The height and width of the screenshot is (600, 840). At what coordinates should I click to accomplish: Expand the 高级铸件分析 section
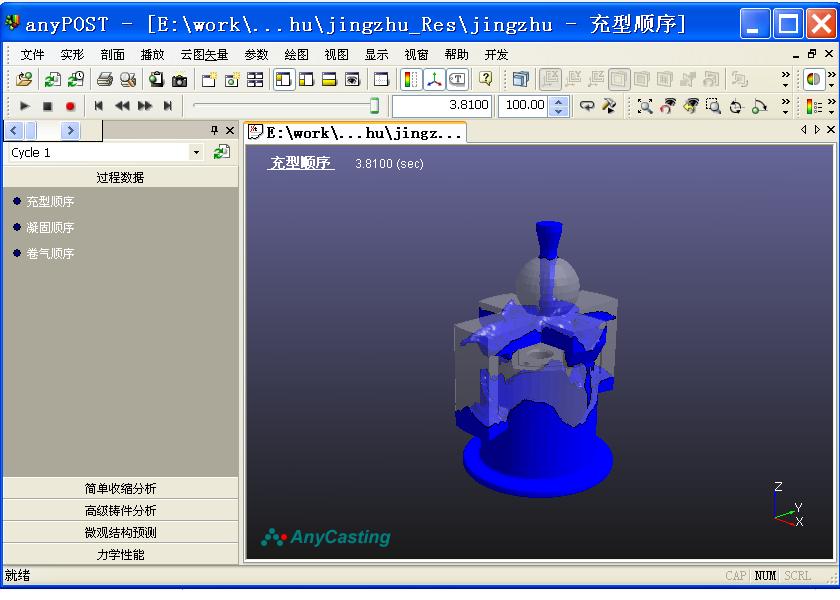pos(121,510)
